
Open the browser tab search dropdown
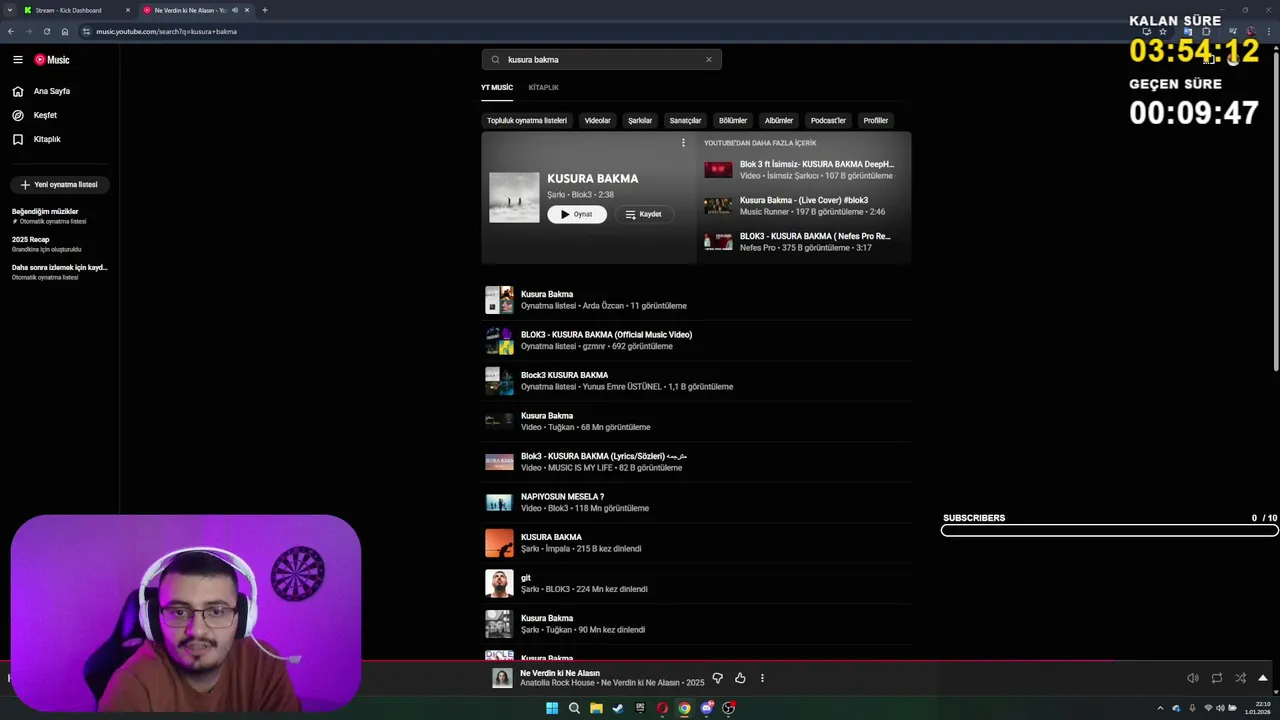(10, 10)
